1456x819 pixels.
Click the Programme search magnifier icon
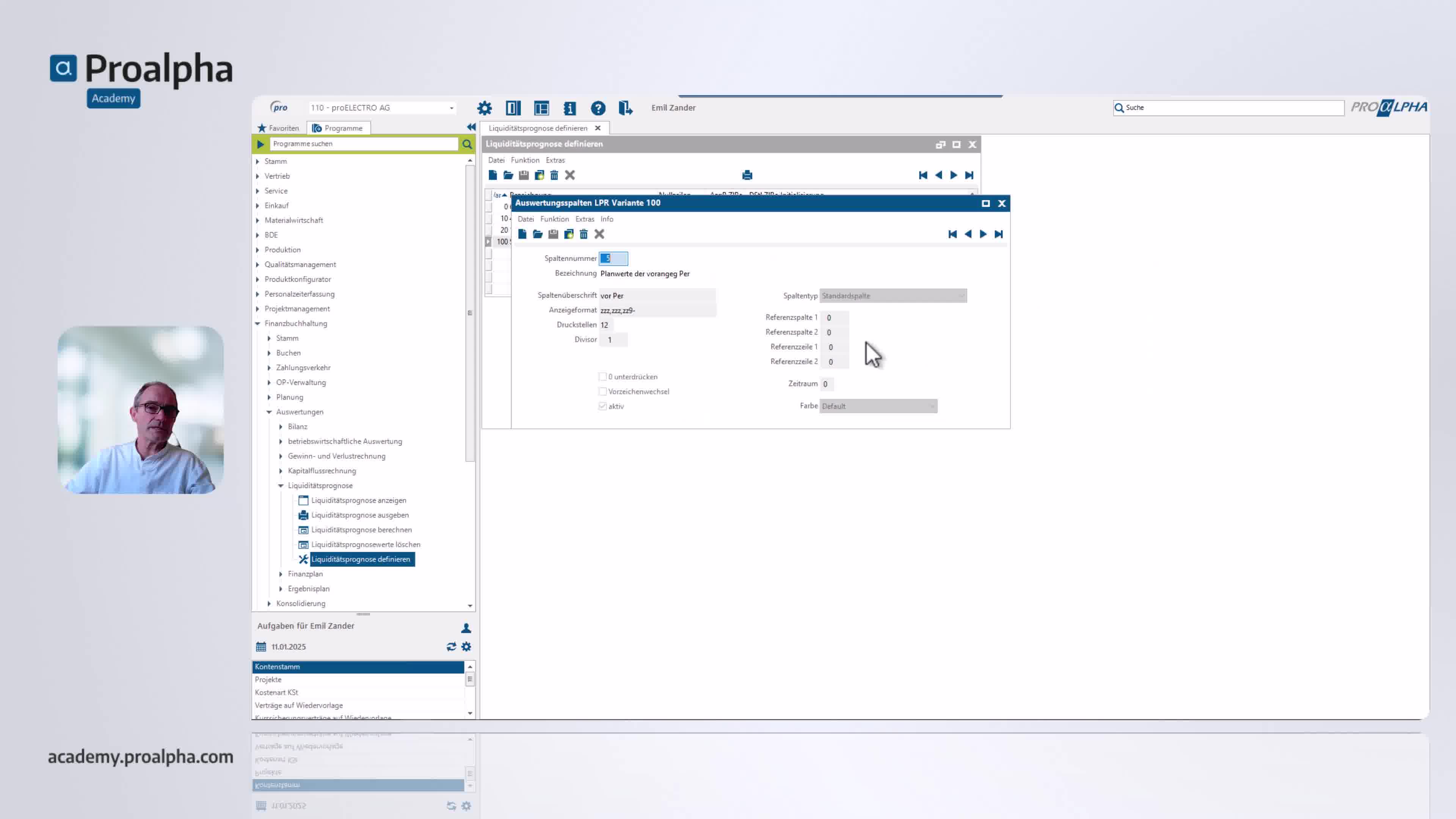coord(467,144)
